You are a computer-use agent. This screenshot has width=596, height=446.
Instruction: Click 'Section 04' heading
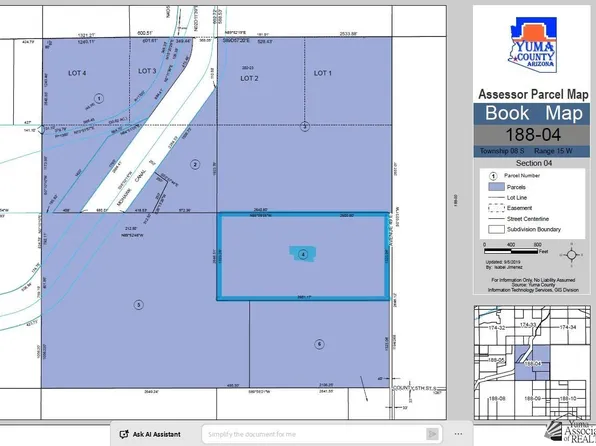534,163
